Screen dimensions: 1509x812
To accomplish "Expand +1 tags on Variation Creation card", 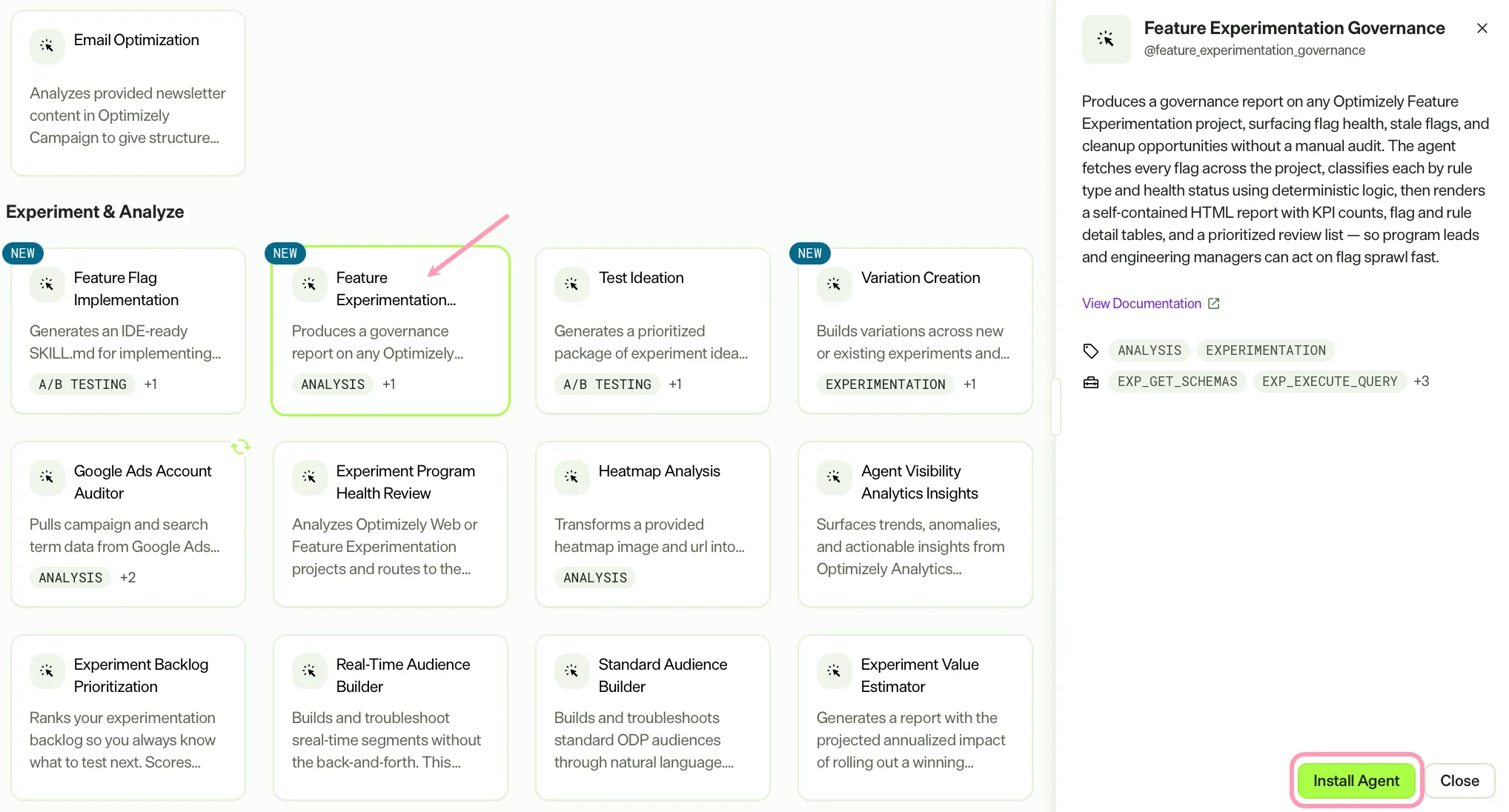I will pyautogui.click(x=969, y=385).
